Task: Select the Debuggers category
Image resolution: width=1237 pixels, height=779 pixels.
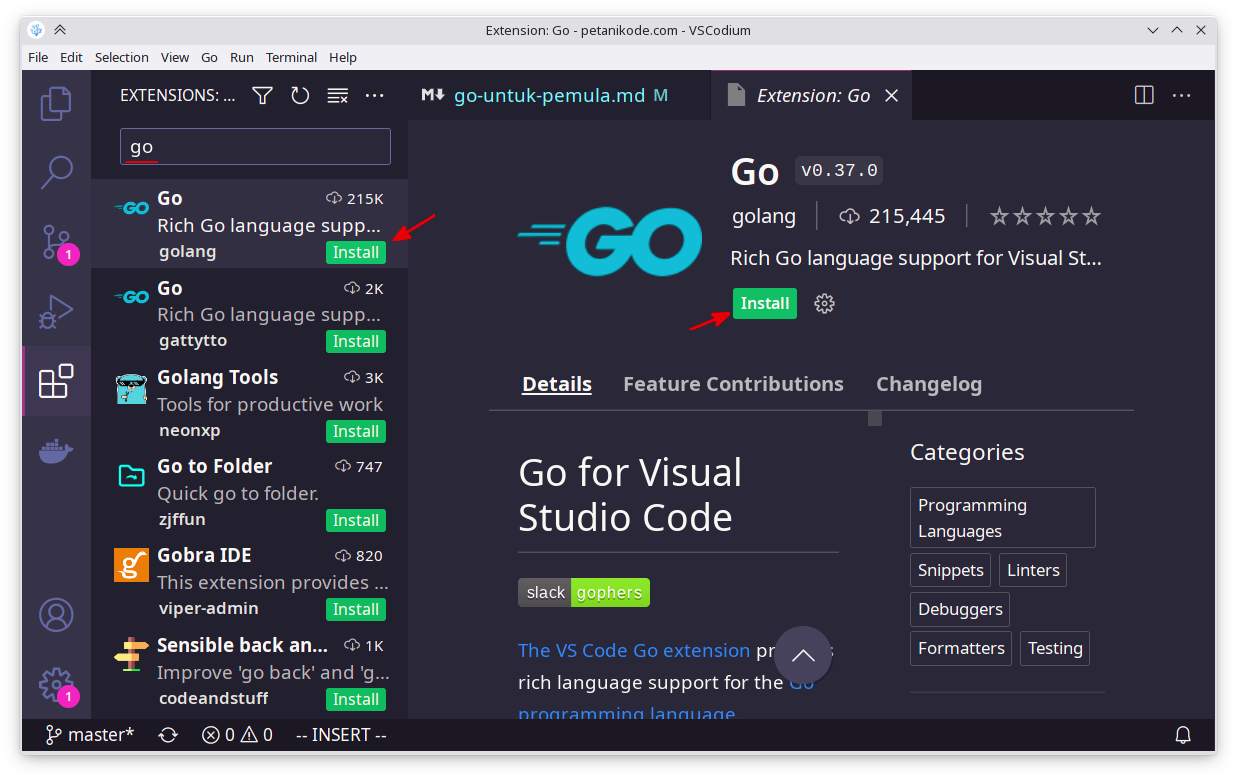Action: click(x=960, y=609)
